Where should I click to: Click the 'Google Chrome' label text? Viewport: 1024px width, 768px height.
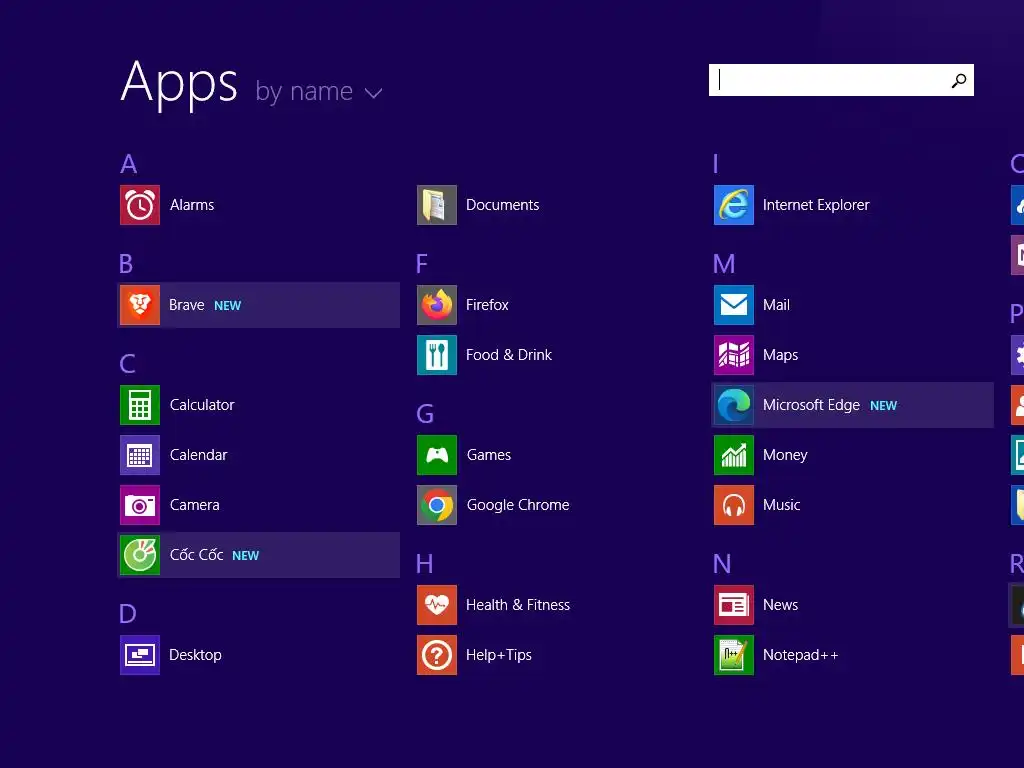pos(518,505)
